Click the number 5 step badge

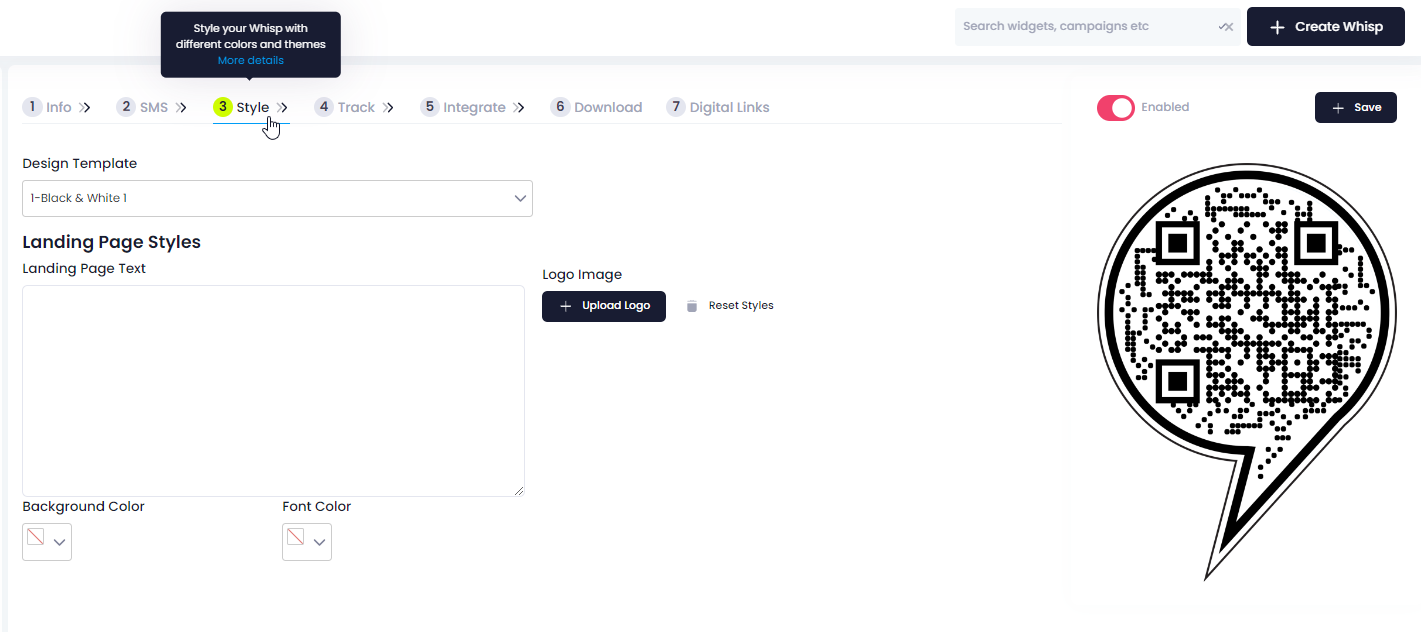[430, 107]
